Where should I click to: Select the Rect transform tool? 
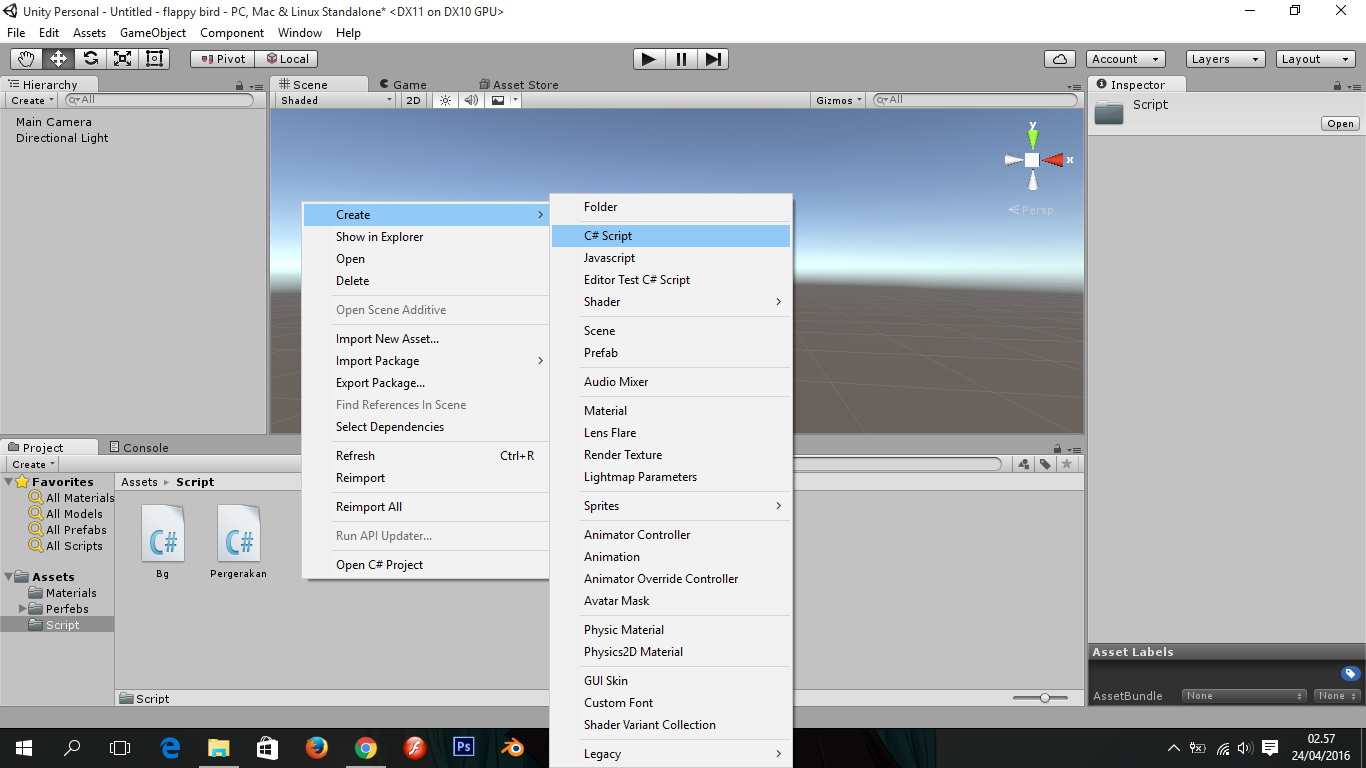(154, 59)
